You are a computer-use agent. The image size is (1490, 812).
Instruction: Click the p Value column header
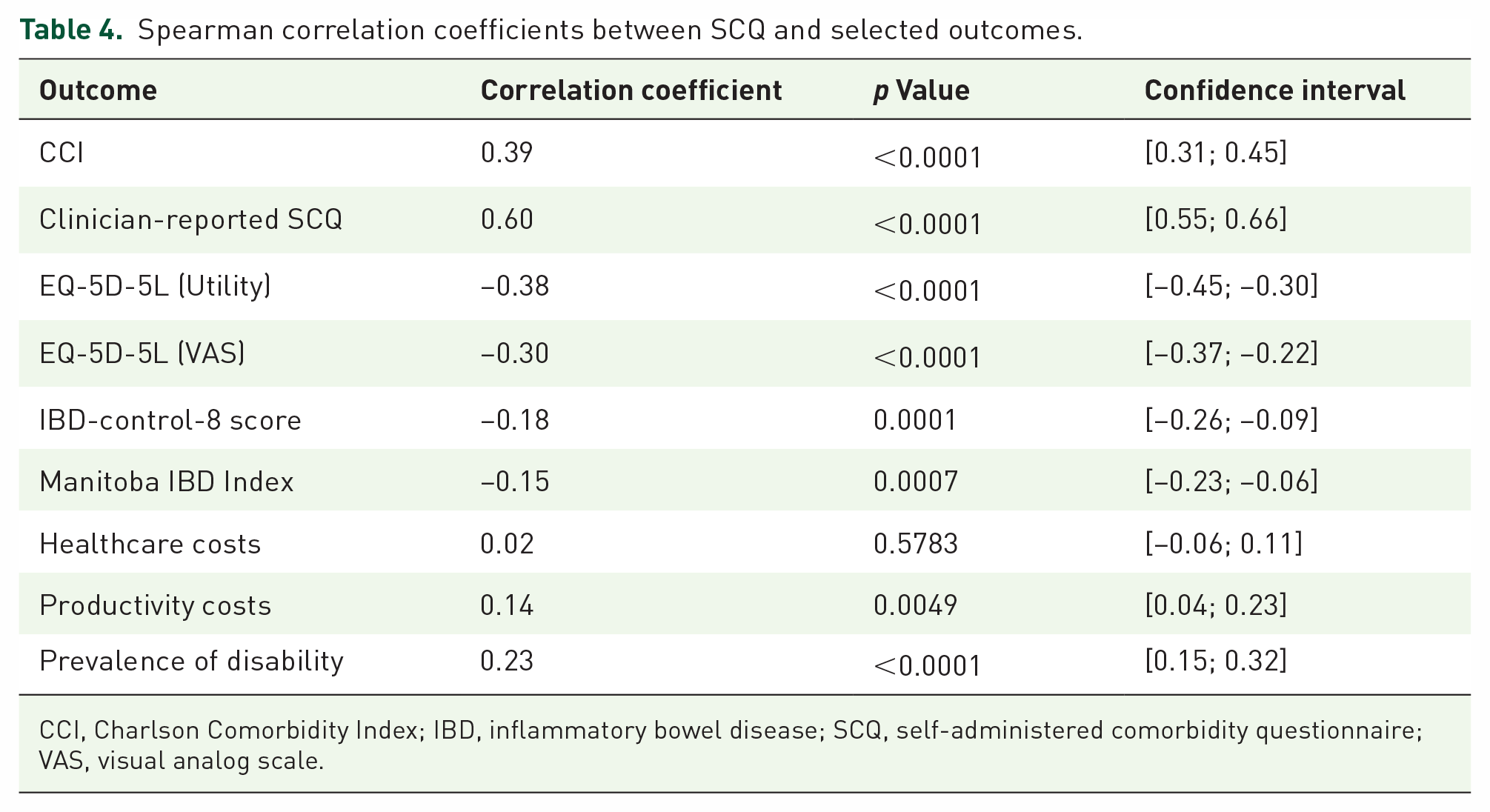click(922, 90)
